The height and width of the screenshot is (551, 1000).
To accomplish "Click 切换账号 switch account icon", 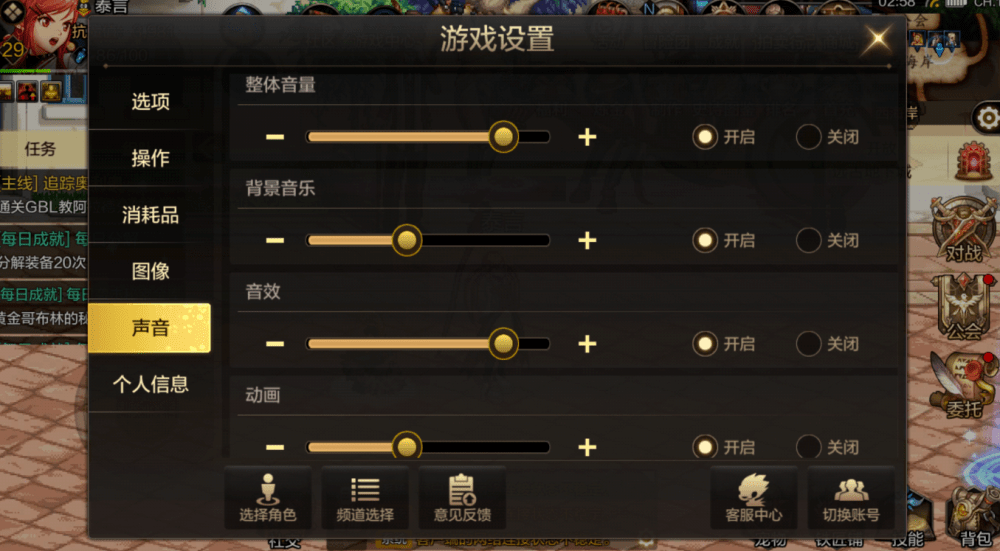I will pyautogui.click(x=851, y=497).
